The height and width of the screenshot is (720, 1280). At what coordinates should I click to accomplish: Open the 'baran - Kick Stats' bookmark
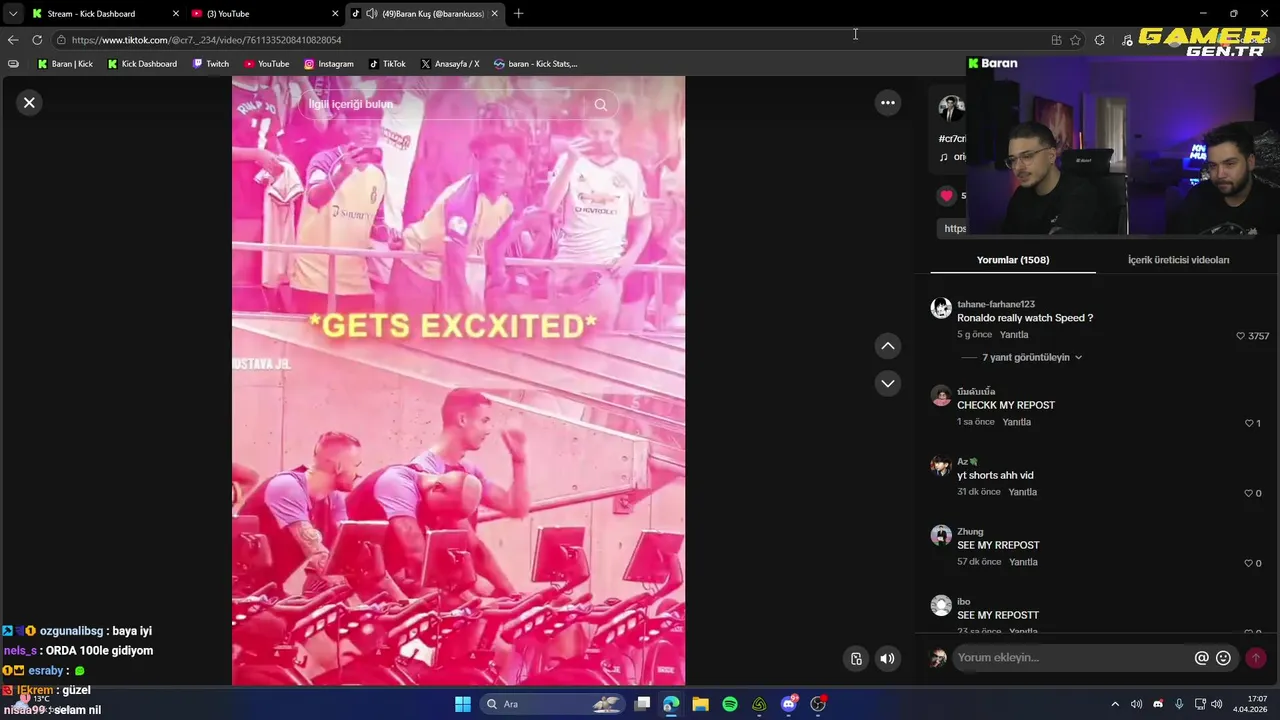pyautogui.click(x=536, y=64)
